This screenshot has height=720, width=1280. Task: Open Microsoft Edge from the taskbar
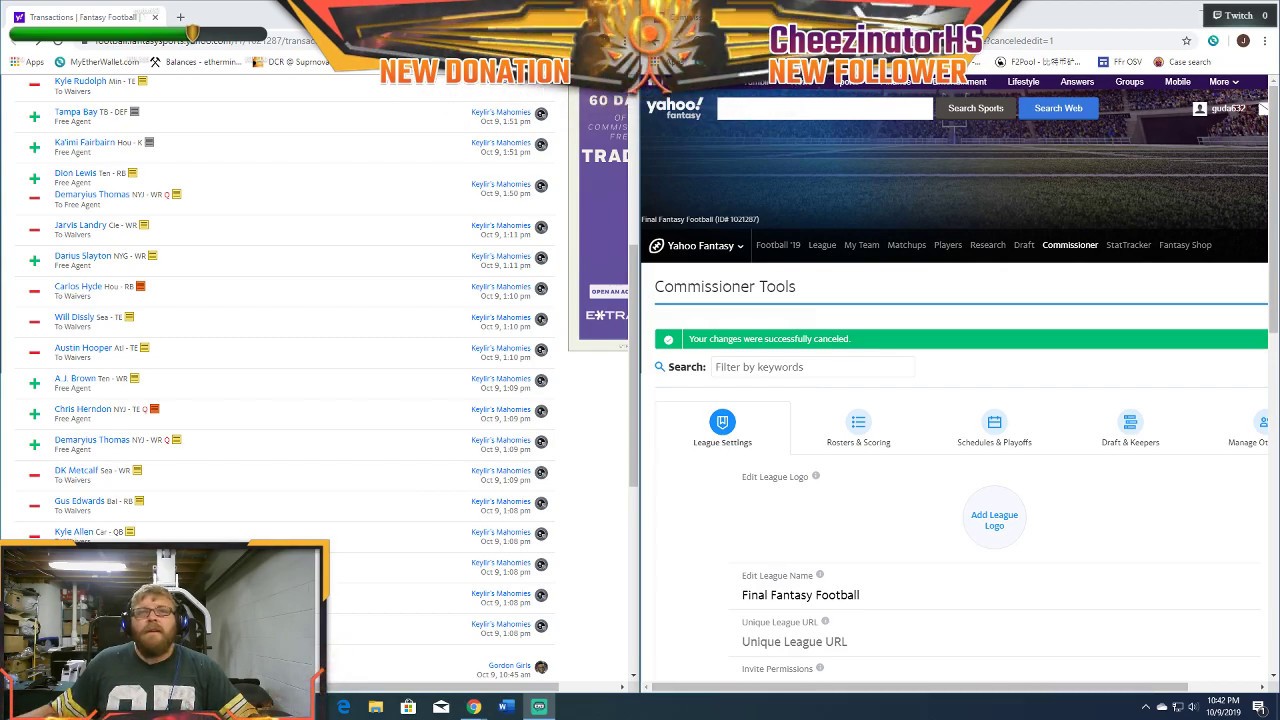[343, 707]
